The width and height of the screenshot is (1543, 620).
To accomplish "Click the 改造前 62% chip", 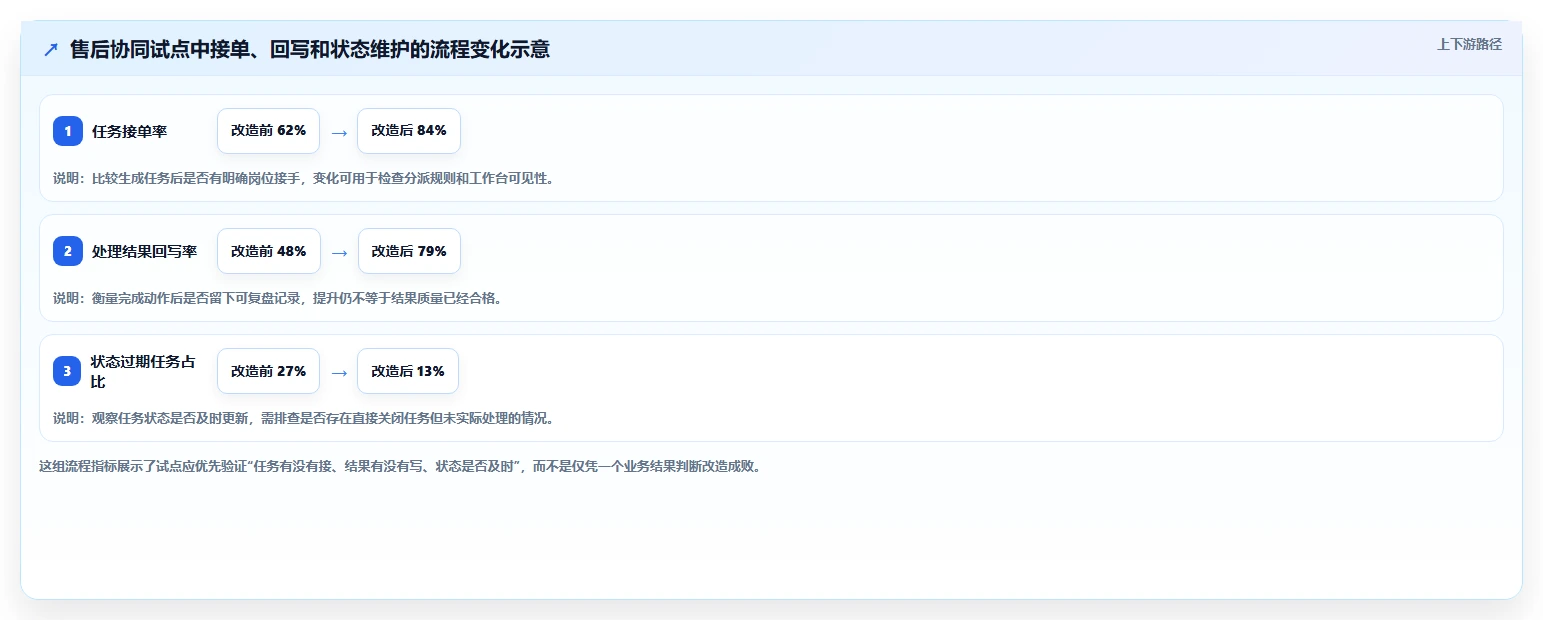I will (269, 131).
